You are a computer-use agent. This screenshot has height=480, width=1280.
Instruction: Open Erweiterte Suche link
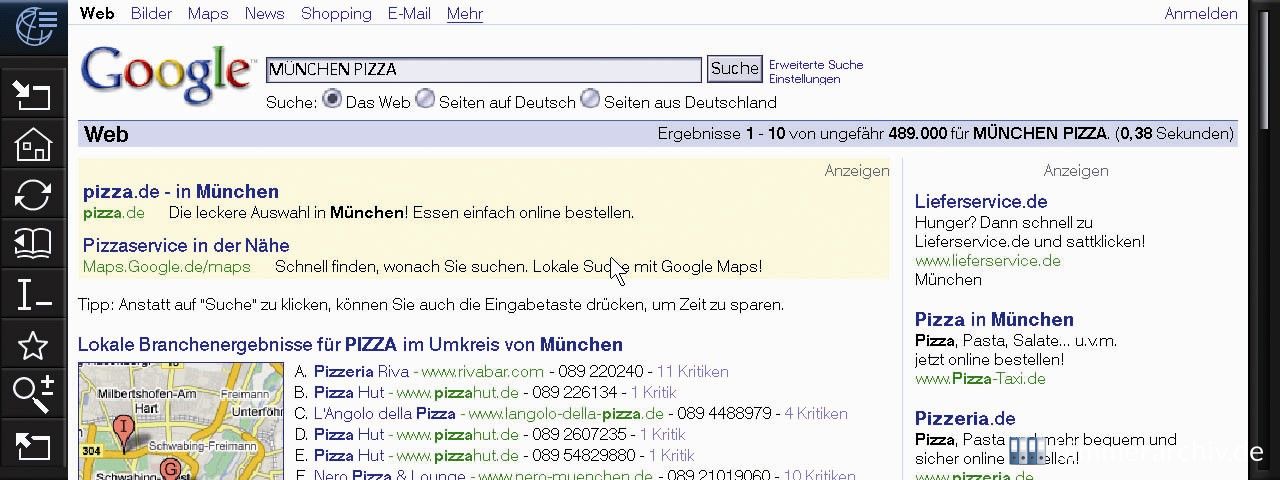tap(816, 64)
